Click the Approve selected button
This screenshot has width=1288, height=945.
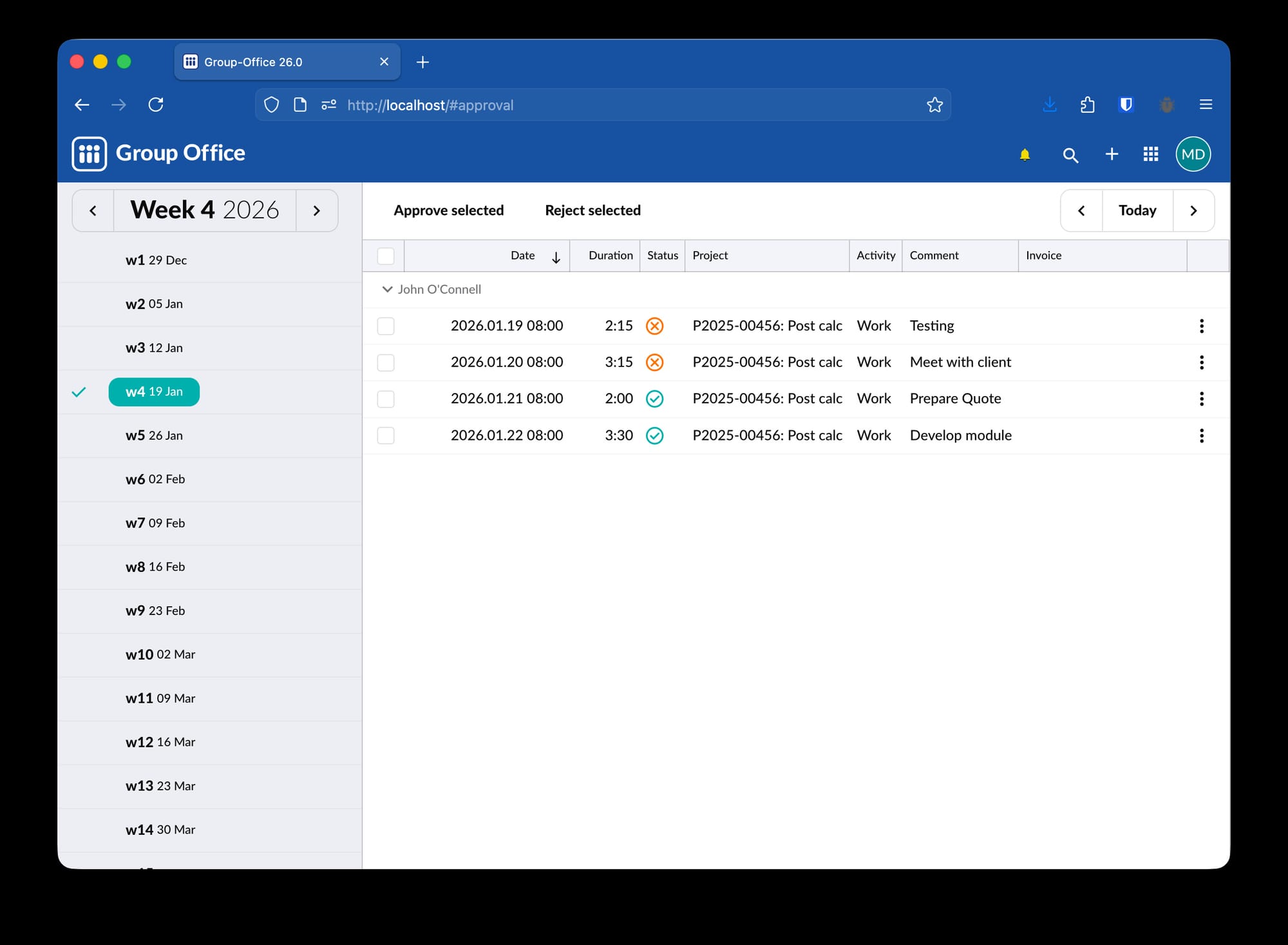(449, 210)
